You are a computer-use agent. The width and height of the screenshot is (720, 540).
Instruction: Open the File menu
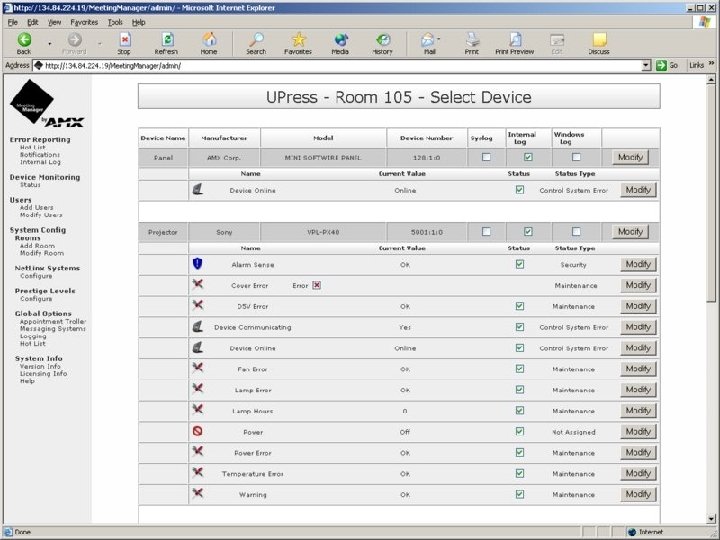pos(13,22)
